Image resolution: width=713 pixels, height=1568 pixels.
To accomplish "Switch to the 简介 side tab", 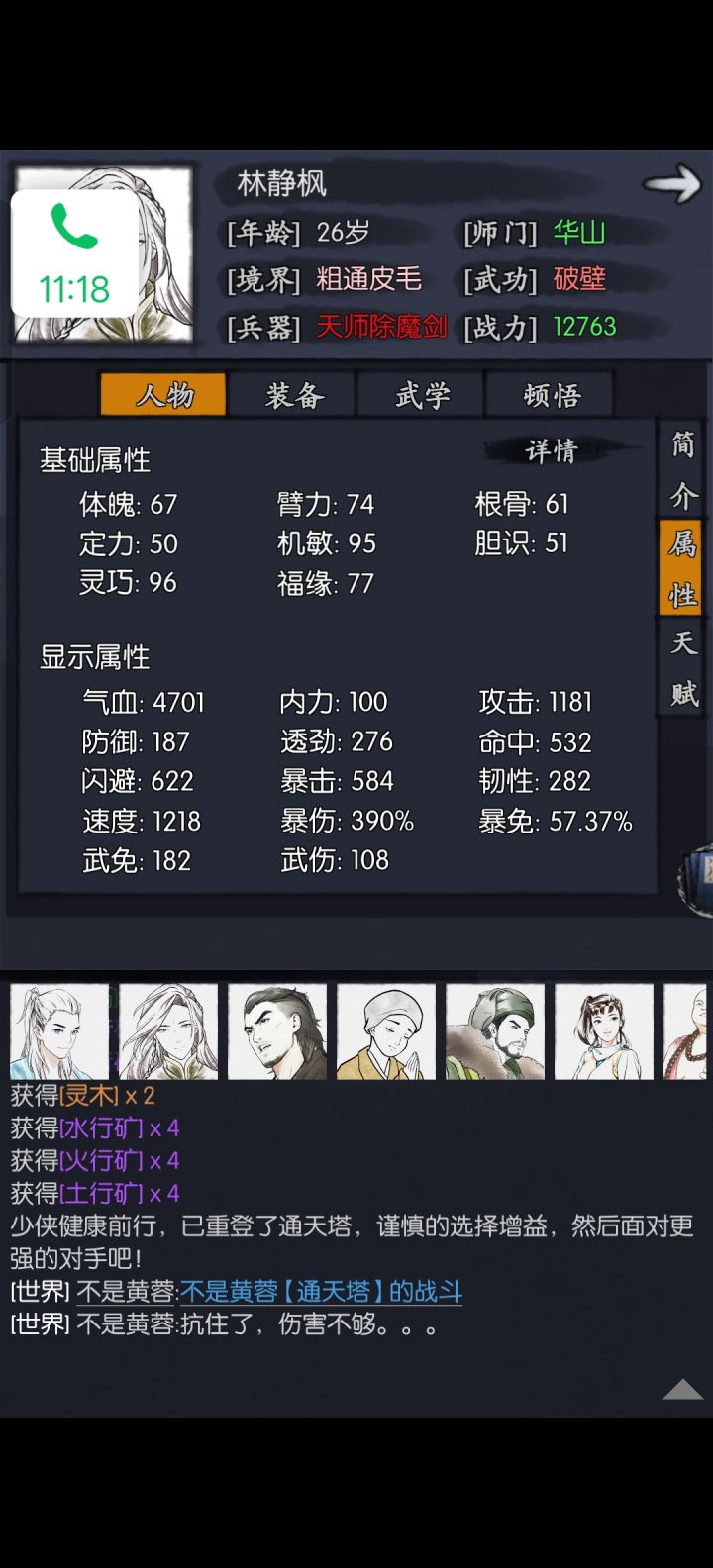I will 683,469.
